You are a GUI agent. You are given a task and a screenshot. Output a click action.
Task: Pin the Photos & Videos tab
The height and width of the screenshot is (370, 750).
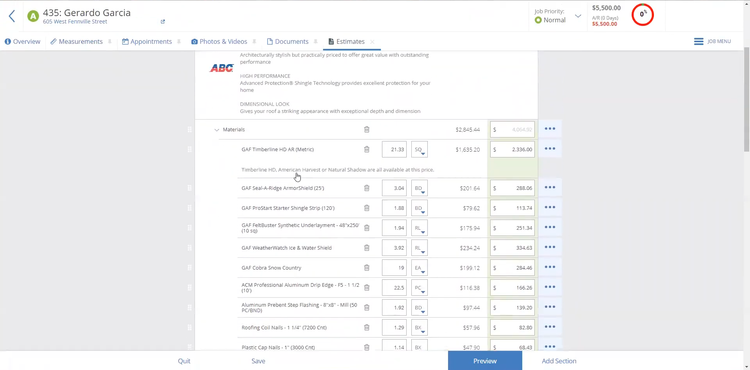(254, 42)
